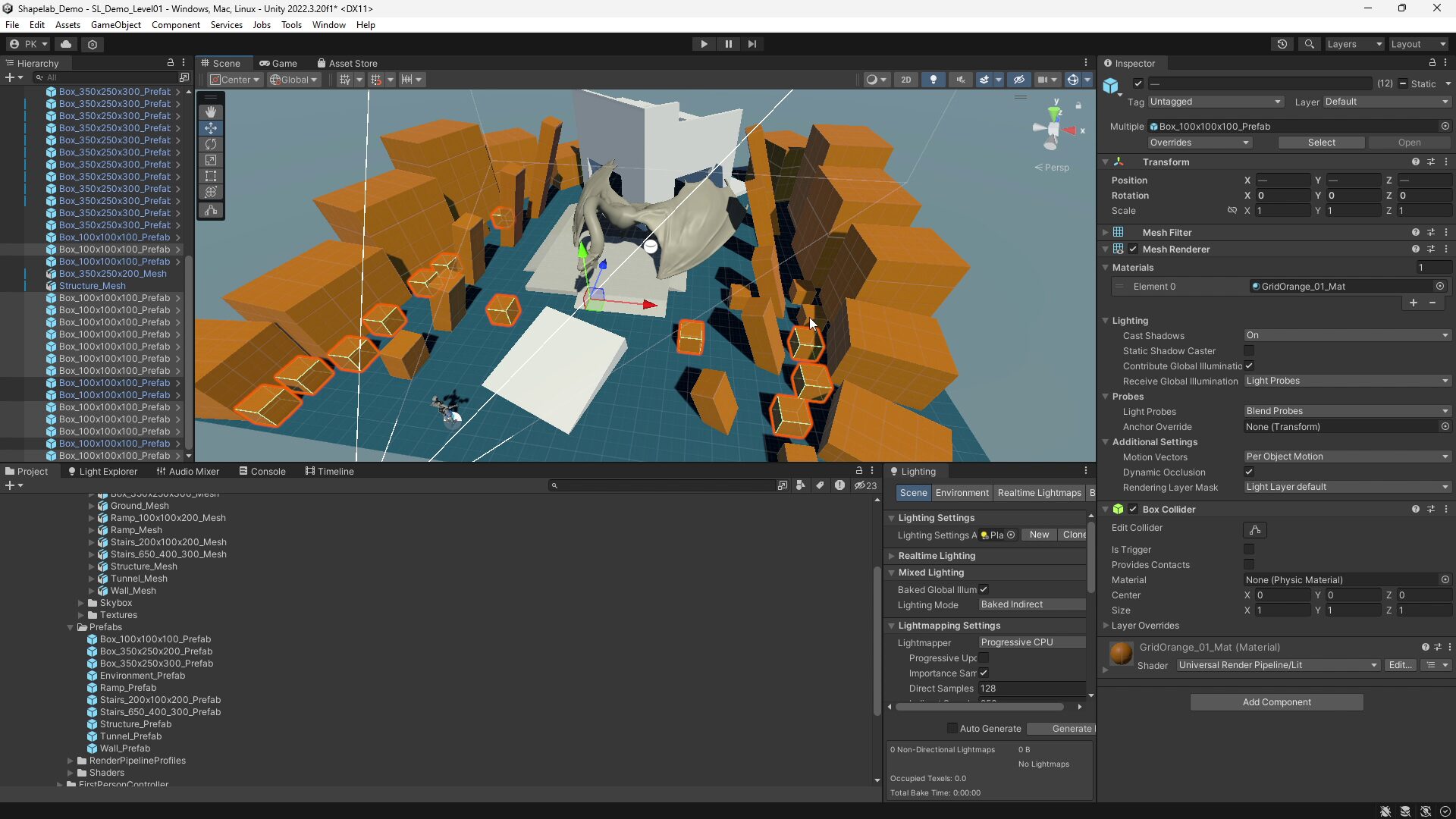Screen dimensions: 1456x819
Task: Toggle scene audio mute icon
Action: [961, 80]
